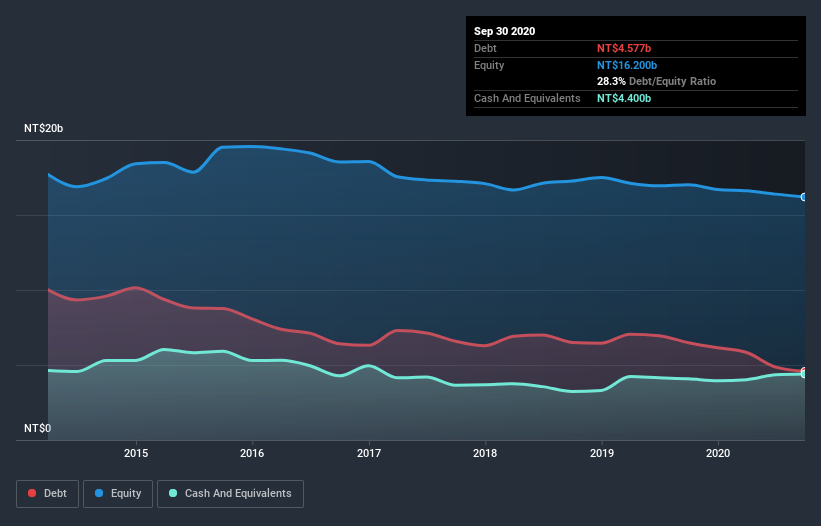This screenshot has height=526, width=821.
Task: Click the NT$4.400b cash value
Action: [x=624, y=98]
